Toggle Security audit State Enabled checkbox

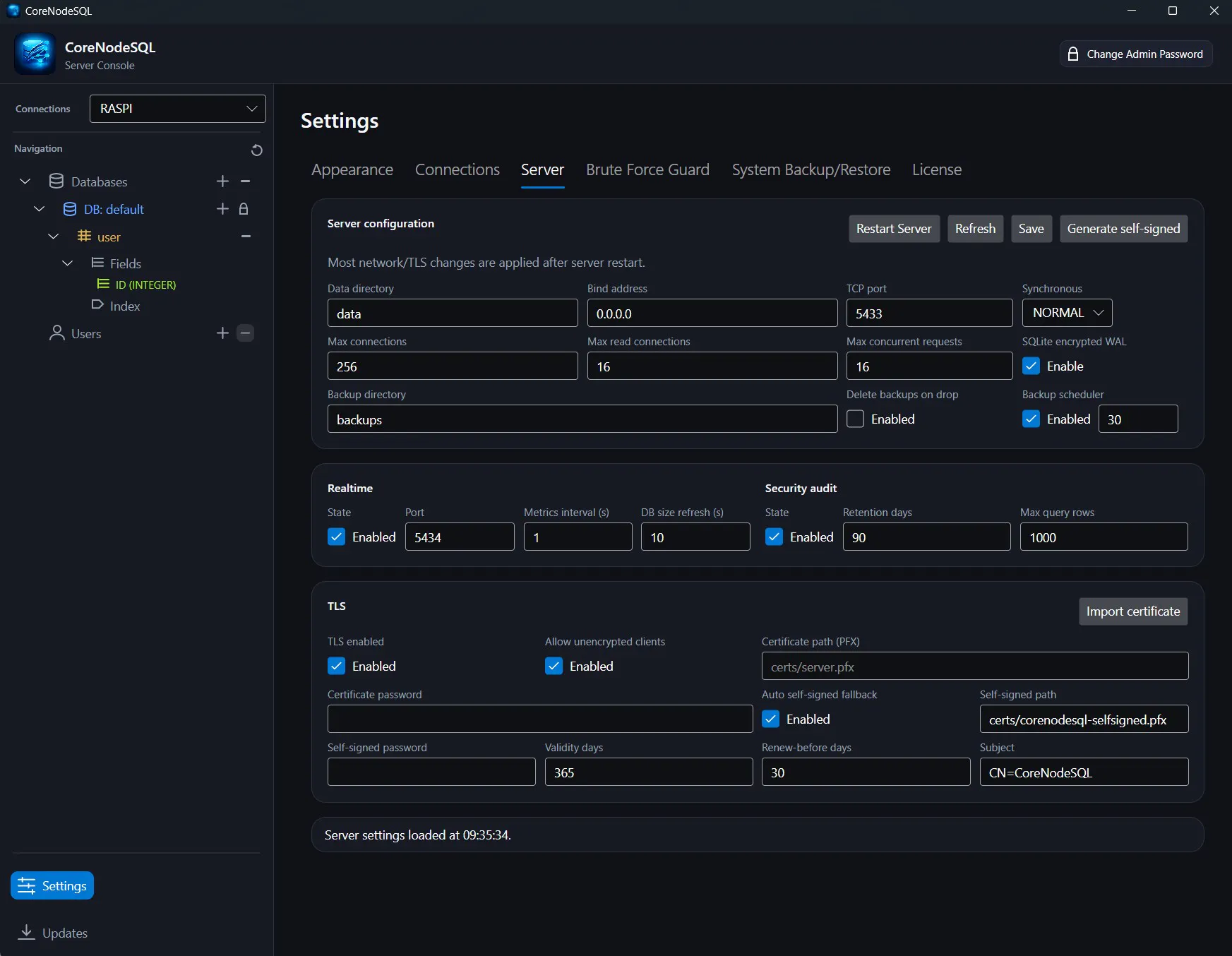pyautogui.click(x=774, y=537)
